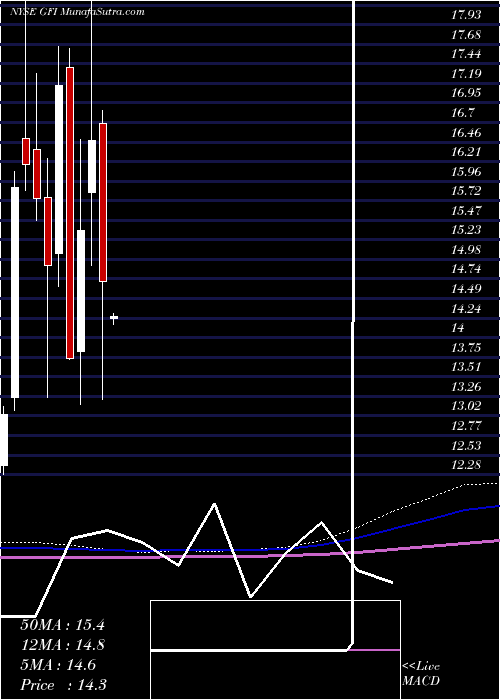Screen dimensions: 500x700
Task: Click the 16.95 price axis label
Action: [467, 93]
